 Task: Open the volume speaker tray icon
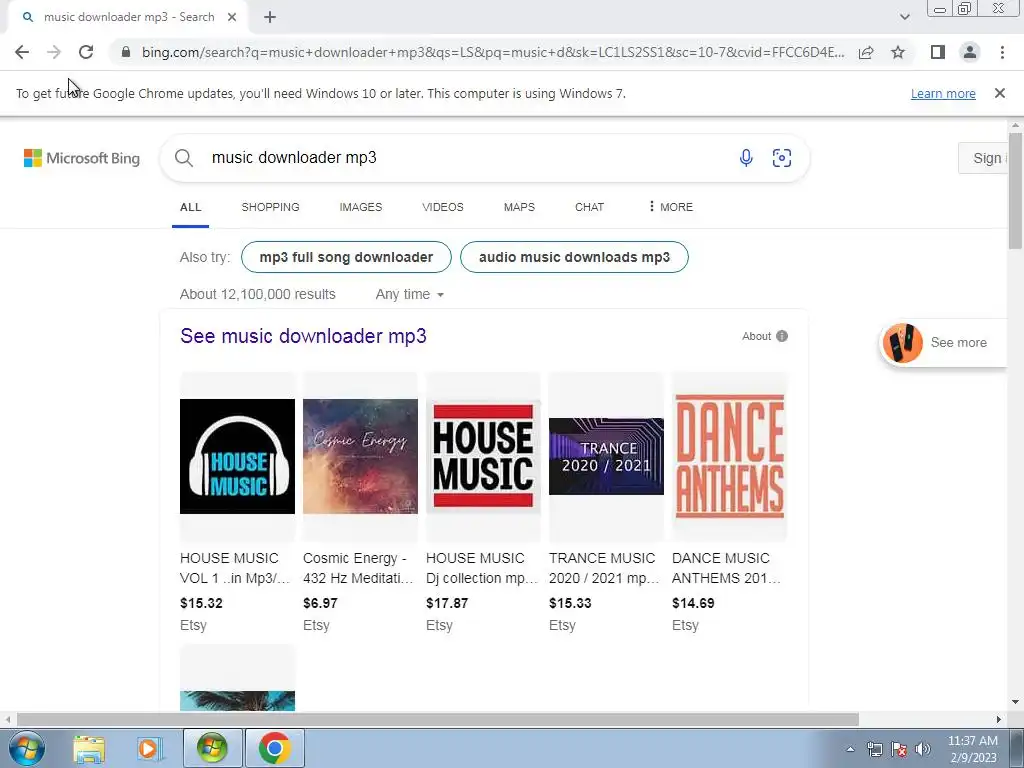(923, 749)
